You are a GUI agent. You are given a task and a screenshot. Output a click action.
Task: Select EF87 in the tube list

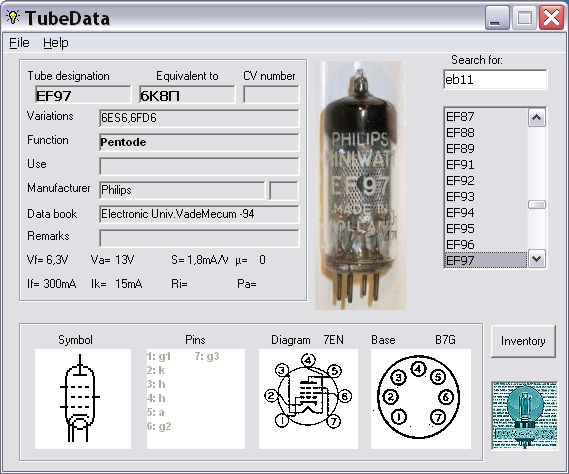click(486, 117)
